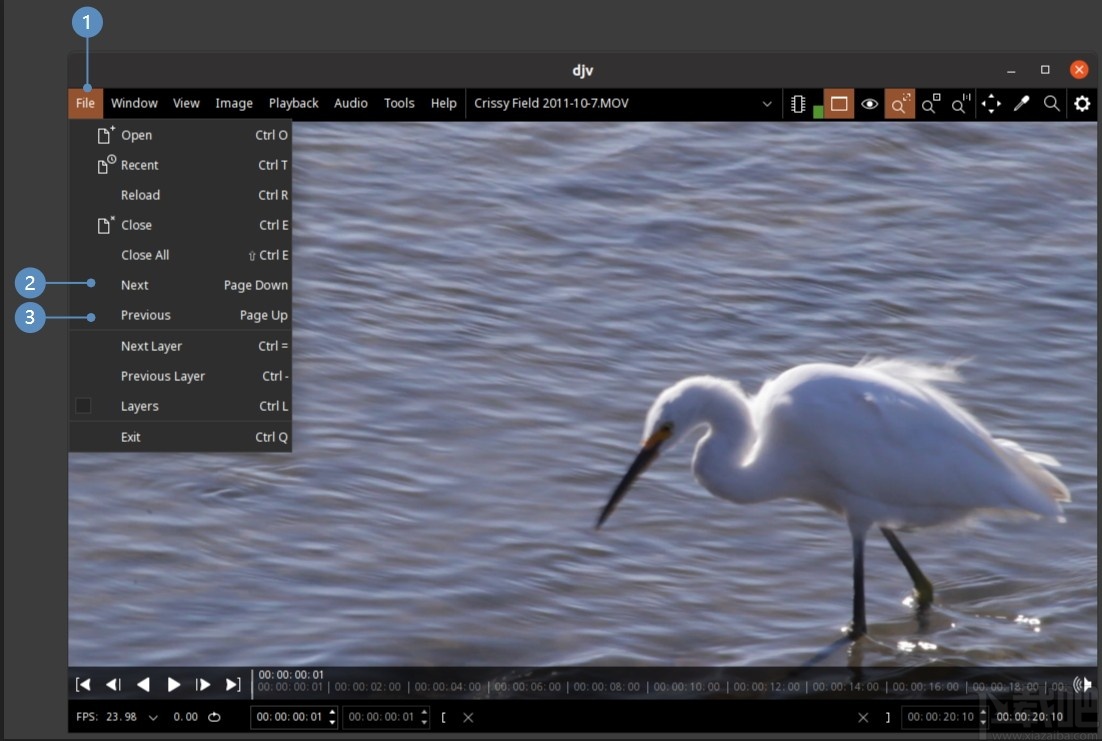Toggle the highlighted frame-view zoom button
This screenshot has width=1102, height=741.
900,104
